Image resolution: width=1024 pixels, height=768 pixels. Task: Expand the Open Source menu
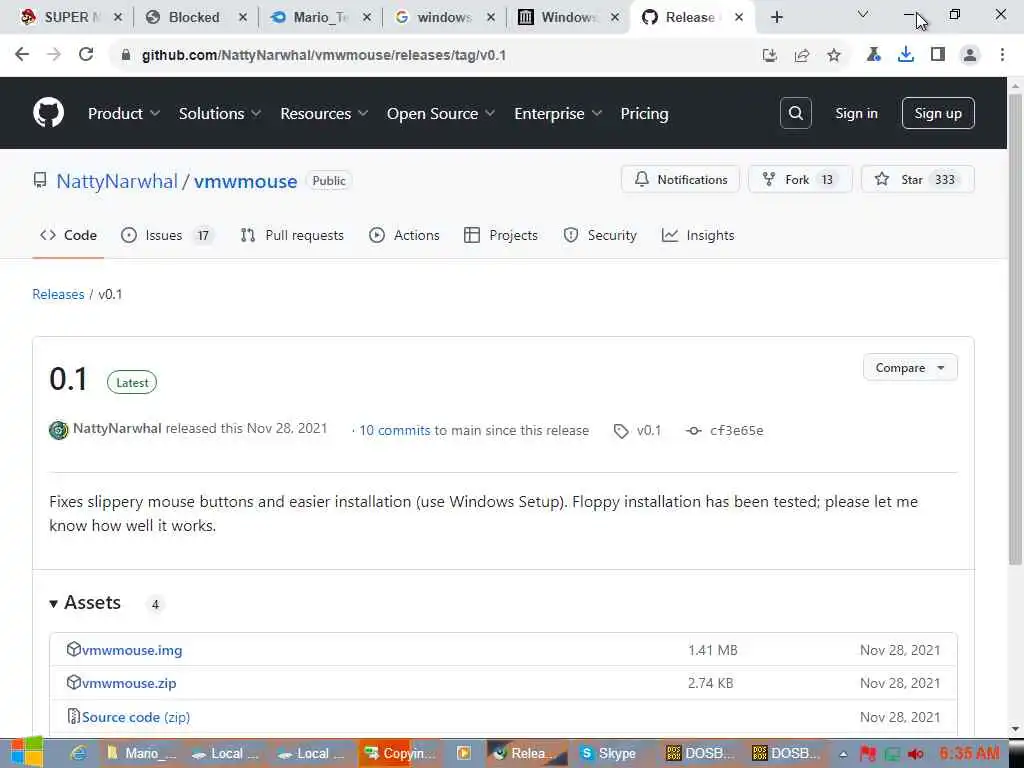coord(441,113)
